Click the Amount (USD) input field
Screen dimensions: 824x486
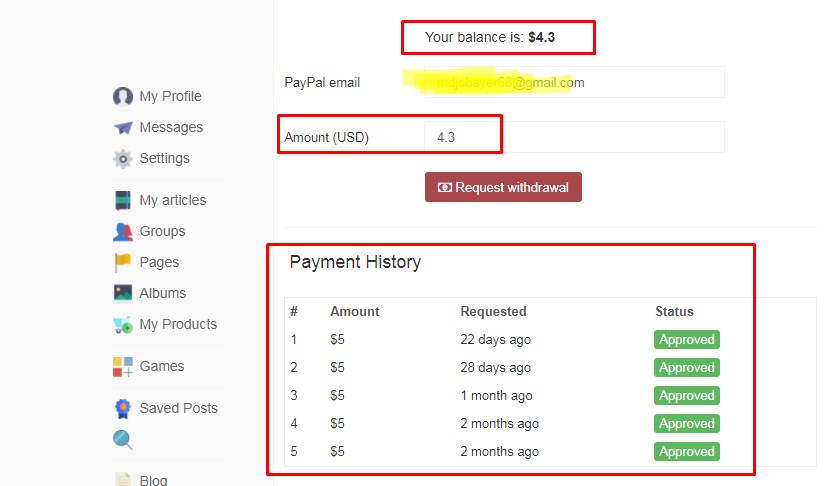click(573, 137)
